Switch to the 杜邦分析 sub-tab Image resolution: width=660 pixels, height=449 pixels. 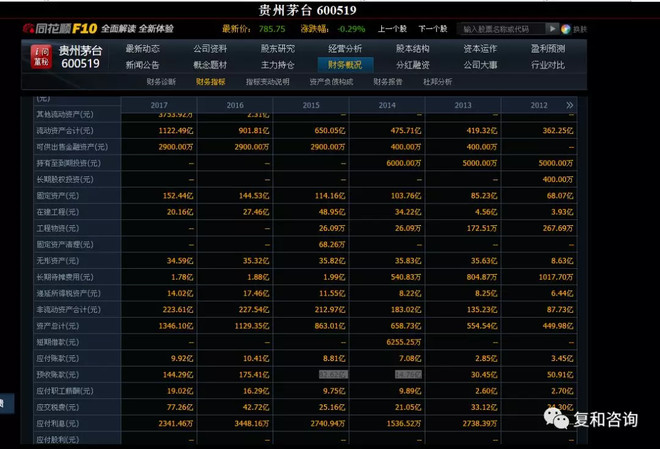[437, 82]
